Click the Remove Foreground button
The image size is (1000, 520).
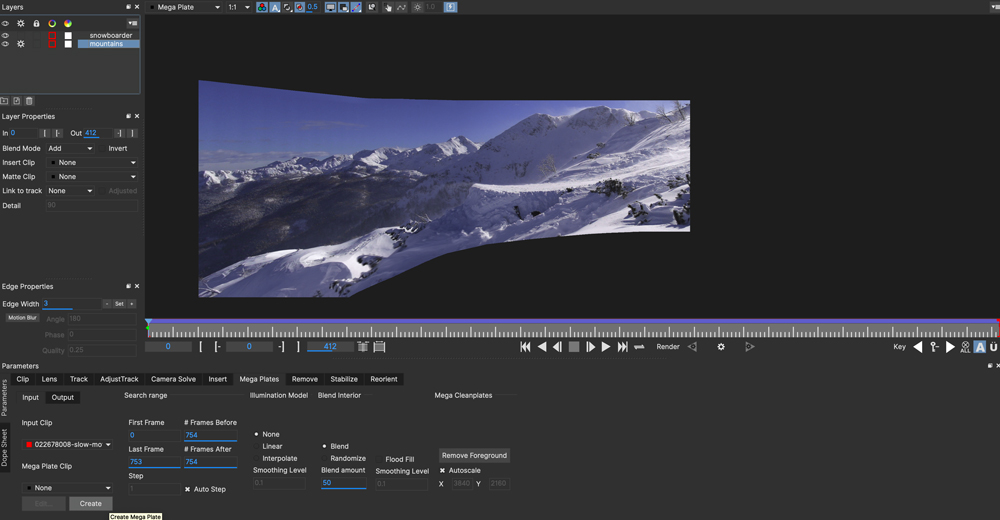(x=474, y=456)
